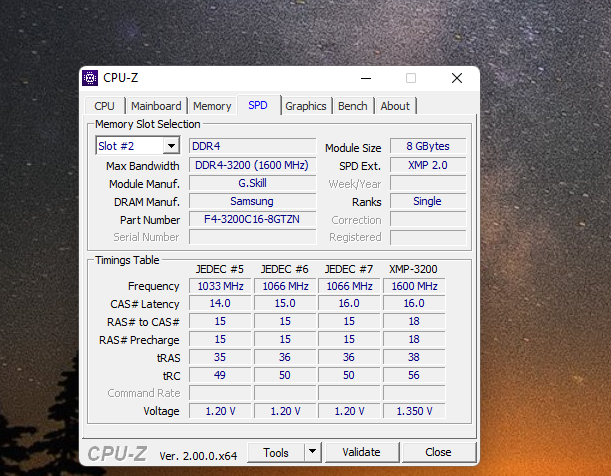Switch to the Graphics tab
Screen dimensions: 611x476
click(306, 106)
